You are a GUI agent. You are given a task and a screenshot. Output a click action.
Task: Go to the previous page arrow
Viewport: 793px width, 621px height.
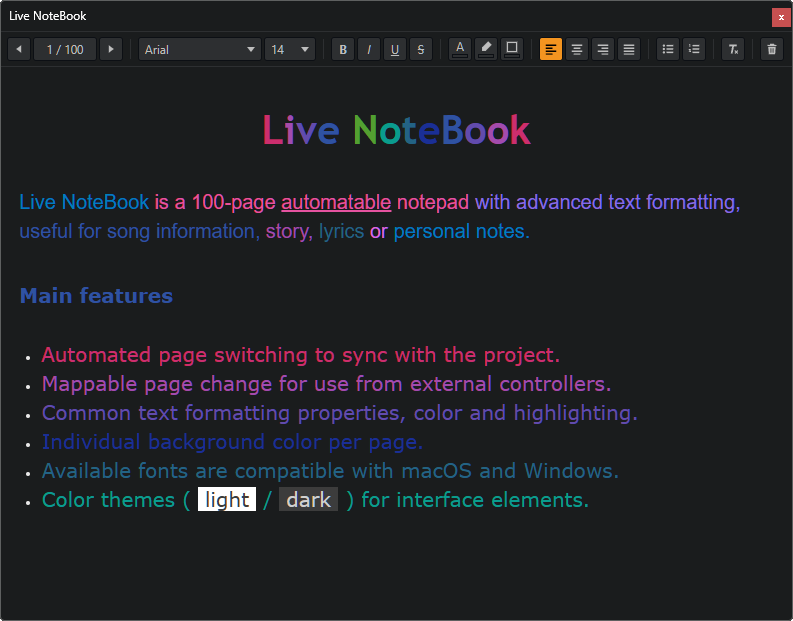tap(19, 50)
